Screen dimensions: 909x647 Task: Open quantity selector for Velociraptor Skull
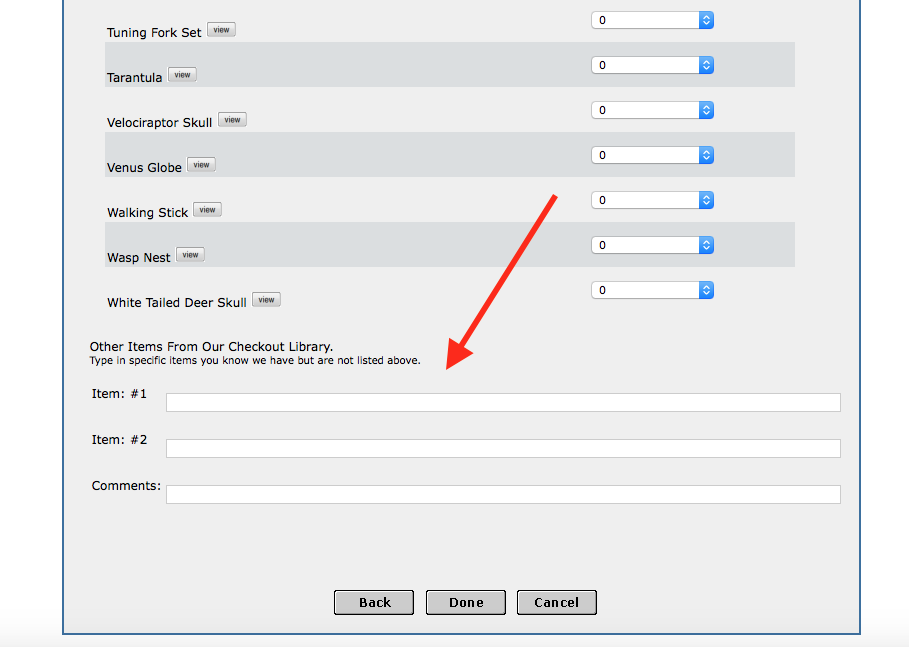tap(652, 110)
